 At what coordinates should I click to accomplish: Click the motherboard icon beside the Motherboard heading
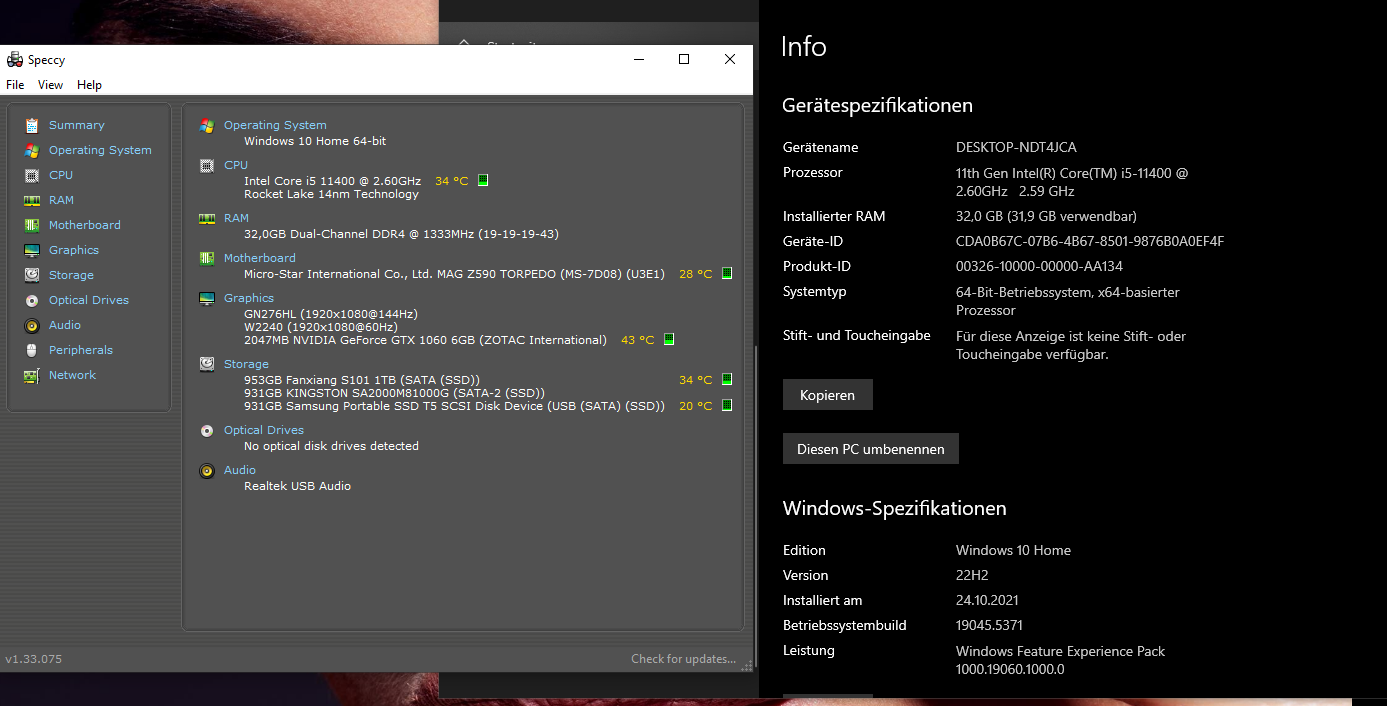pos(207,258)
